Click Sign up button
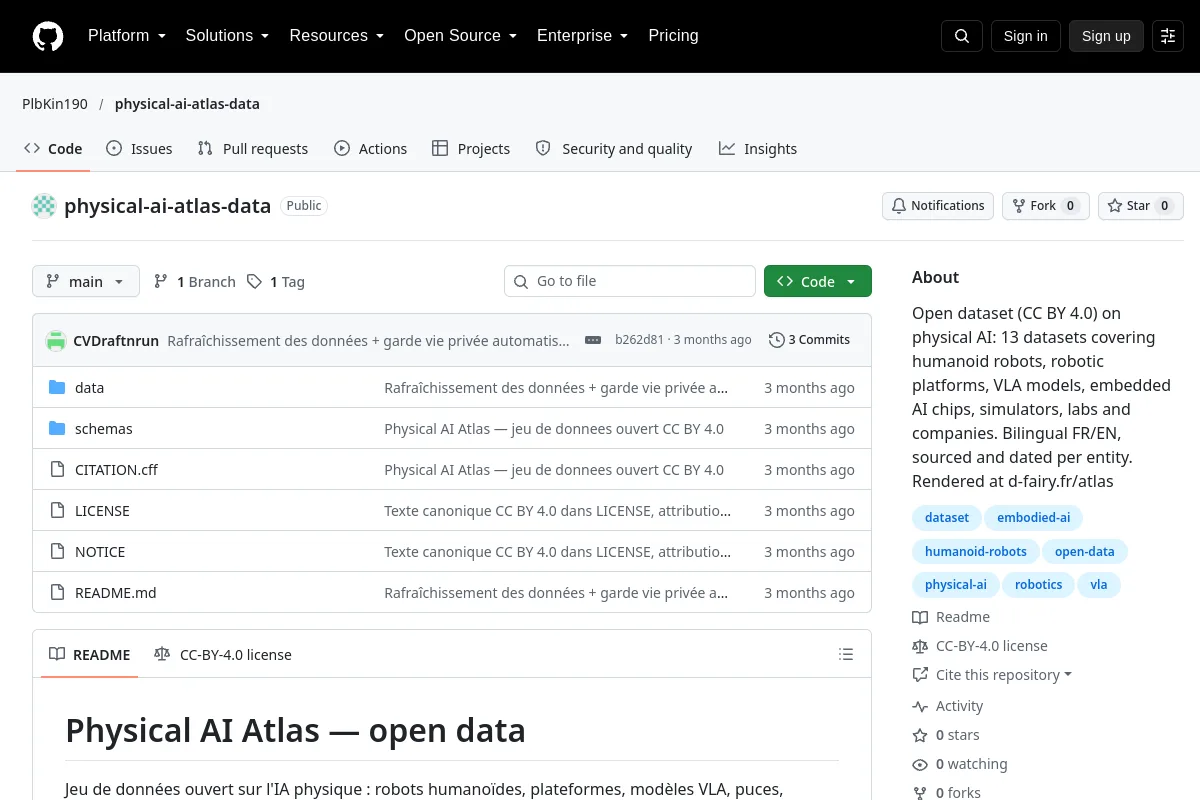1200x800 pixels. pyautogui.click(x=1106, y=36)
